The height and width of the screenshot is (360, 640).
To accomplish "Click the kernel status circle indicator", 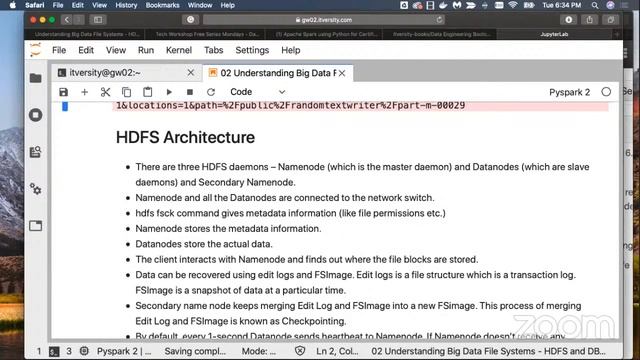I will 606,92.
